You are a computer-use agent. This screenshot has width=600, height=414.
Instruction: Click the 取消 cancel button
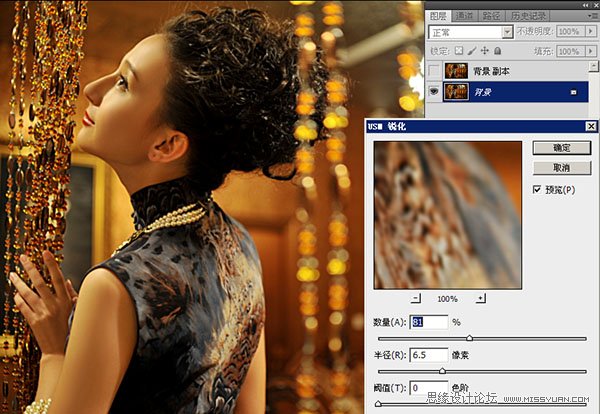coord(561,167)
